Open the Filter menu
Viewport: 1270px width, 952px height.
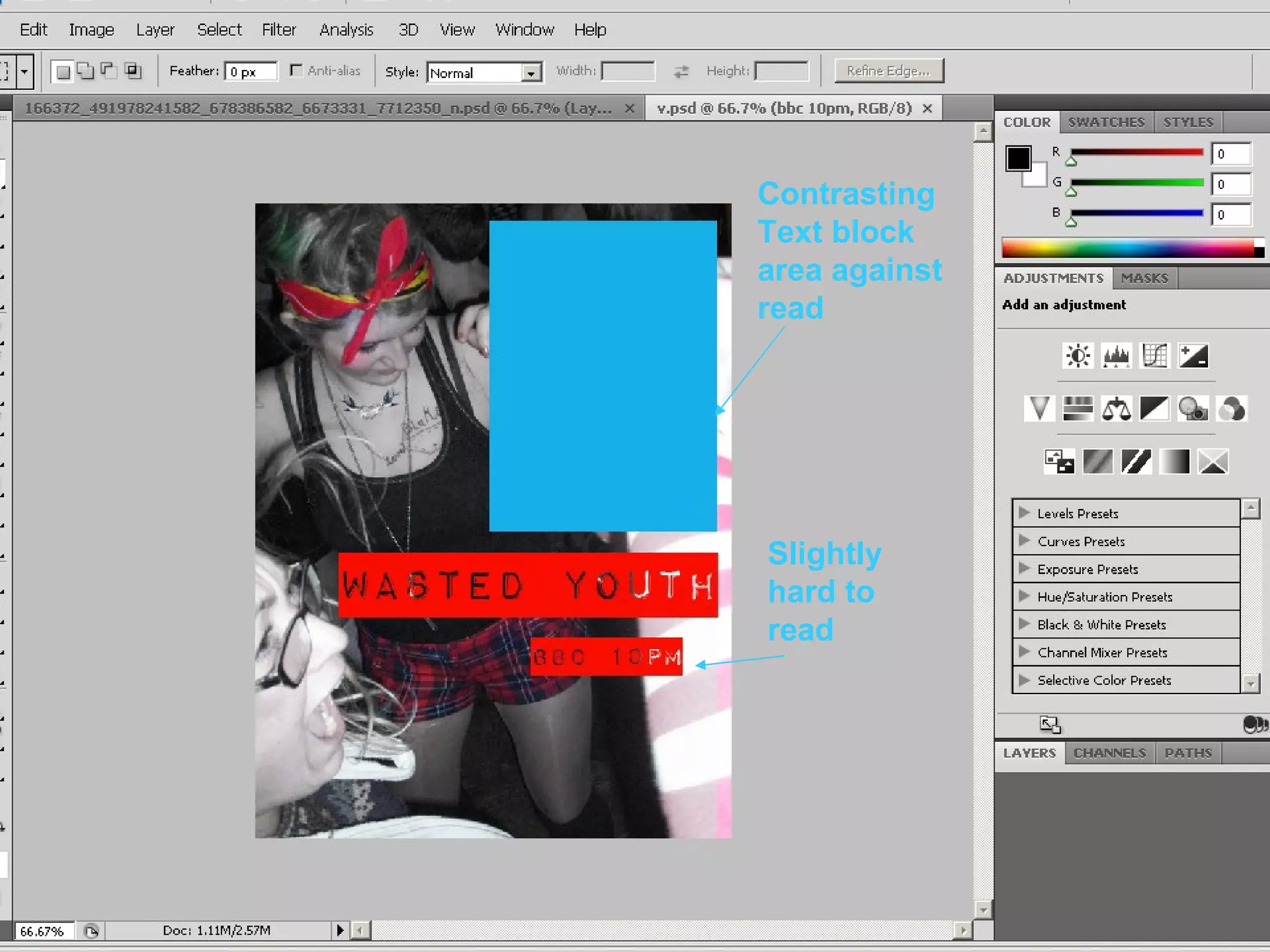[278, 30]
